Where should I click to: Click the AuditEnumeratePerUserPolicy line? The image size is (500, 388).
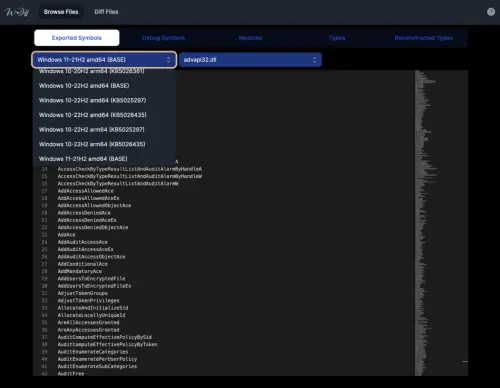(x=97, y=360)
